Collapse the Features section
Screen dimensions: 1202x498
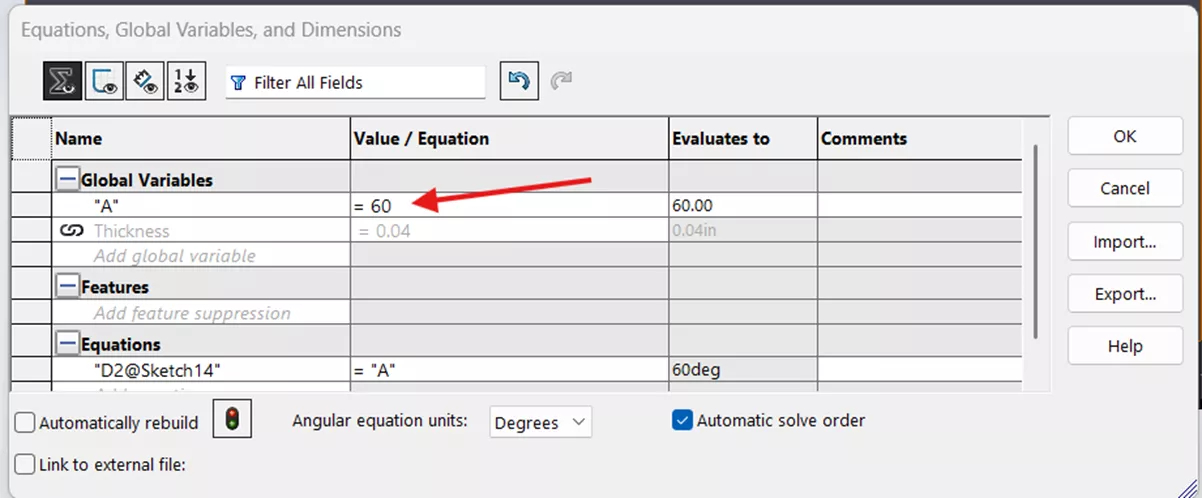[x=67, y=287]
